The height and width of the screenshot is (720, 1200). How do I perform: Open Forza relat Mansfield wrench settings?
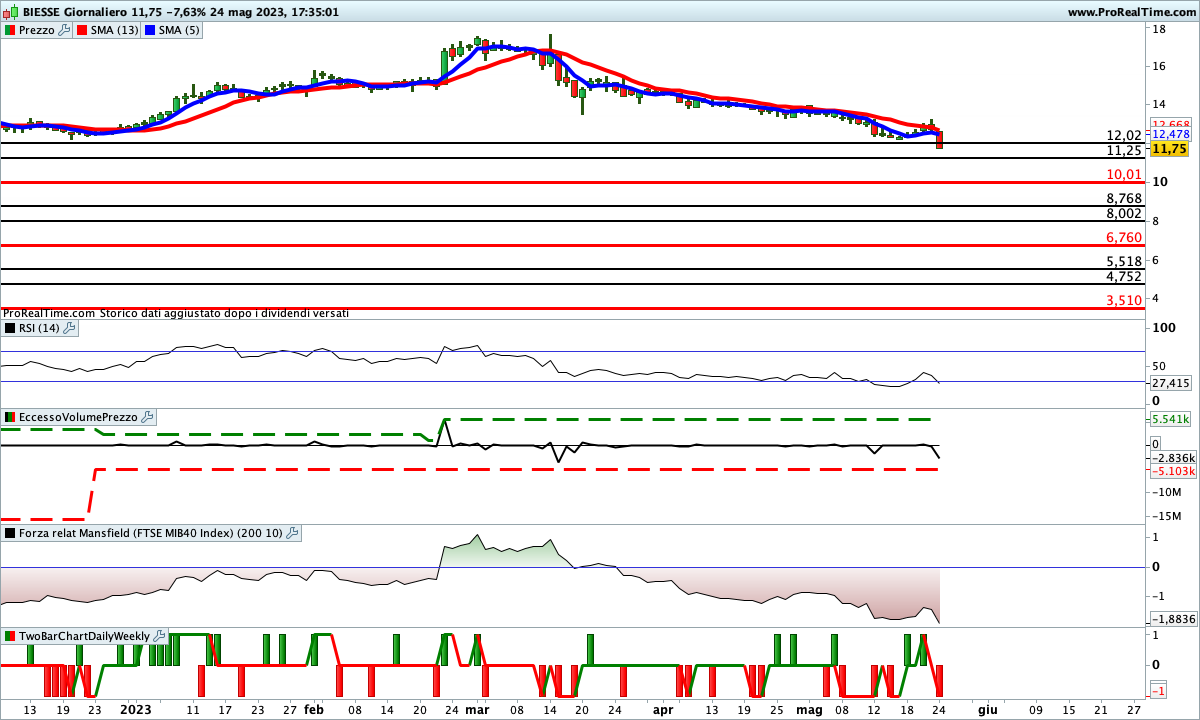click(x=293, y=533)
